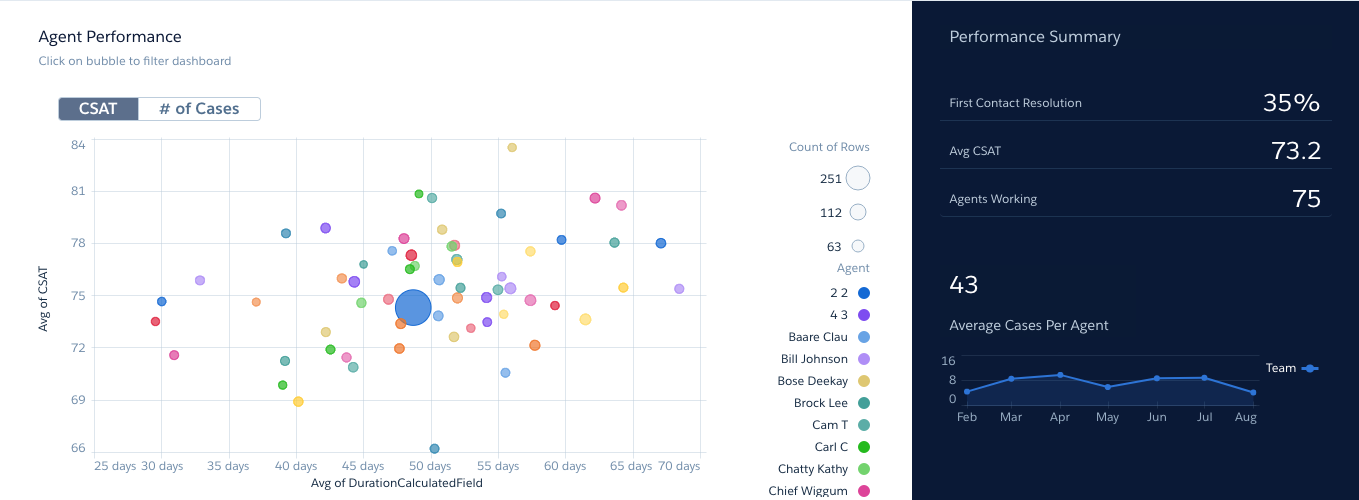Click the teal bubble at CSAT 66
This screenshot has height=500, width=1359.
(x=434, y=449)
